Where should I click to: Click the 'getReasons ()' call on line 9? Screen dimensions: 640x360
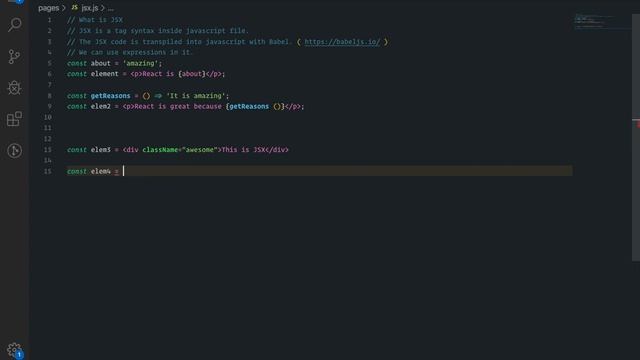coord(256,107)
